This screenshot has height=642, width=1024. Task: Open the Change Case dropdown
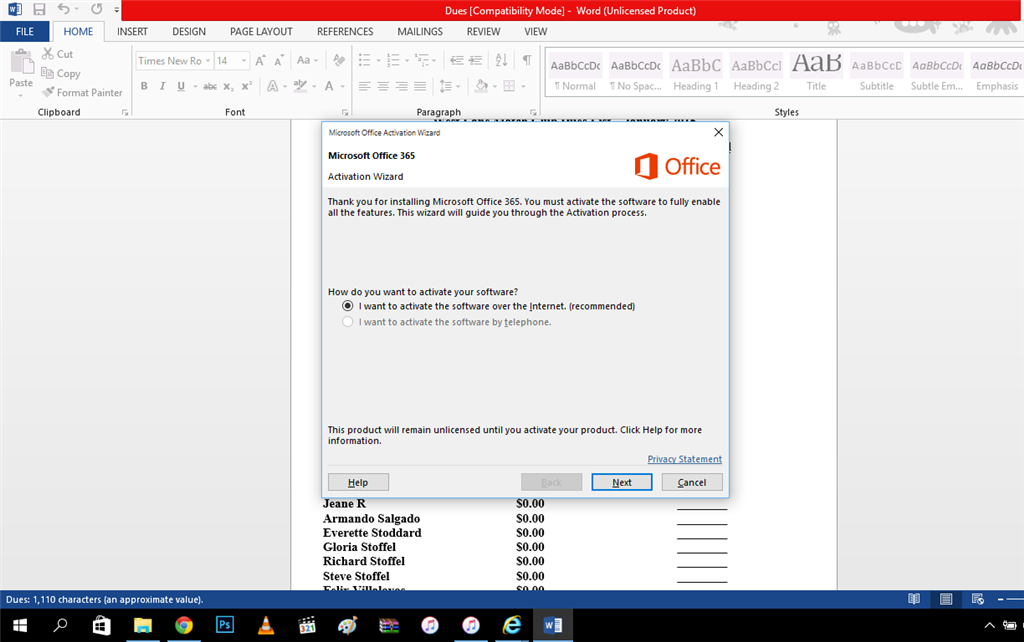pyautogui.click(x=307, y=60)
